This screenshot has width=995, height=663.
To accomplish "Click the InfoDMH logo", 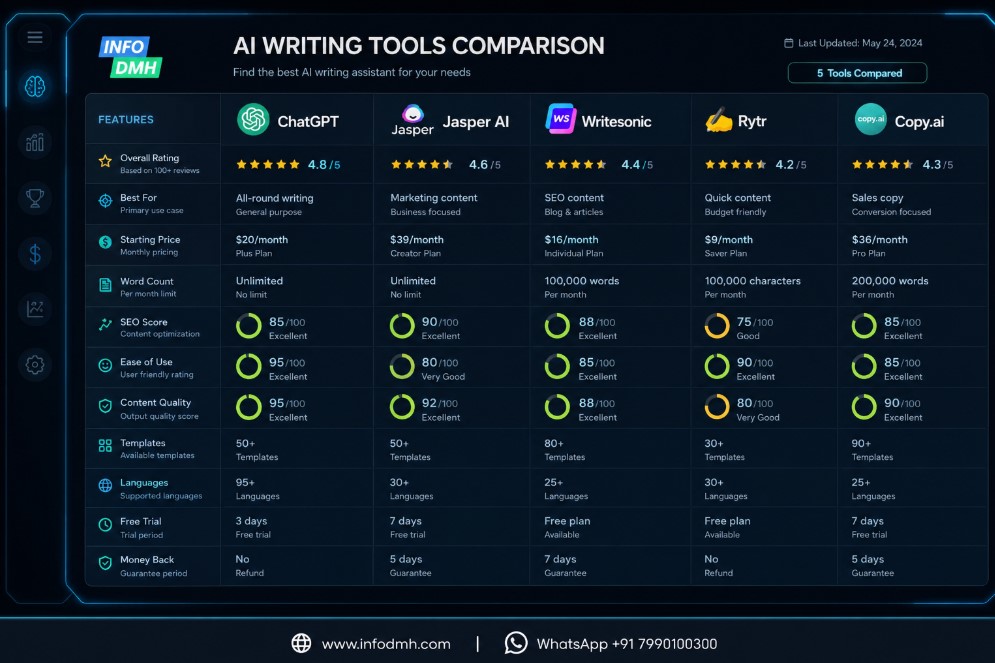I will 131,57.
